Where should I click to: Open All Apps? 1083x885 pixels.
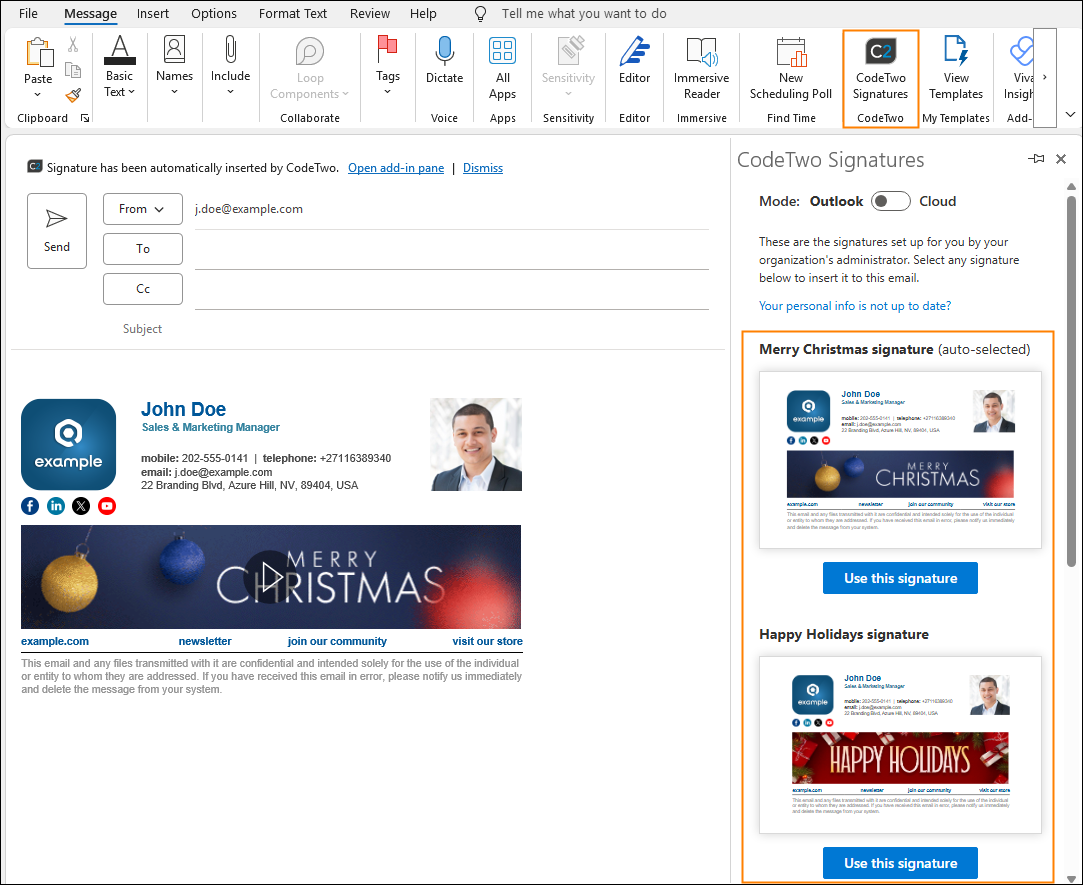click(x=502, y=68)
